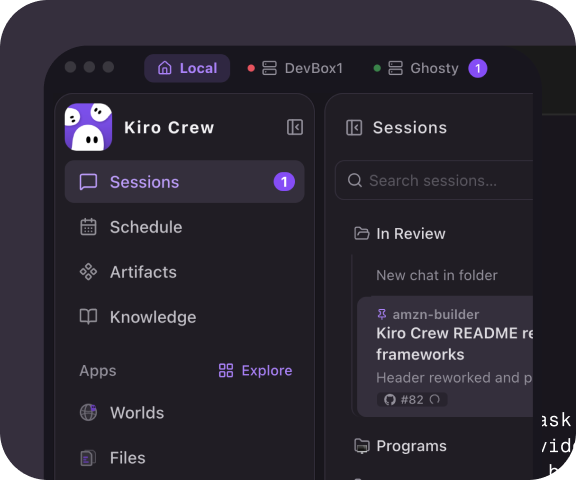Click the Programs folder icon
This screenshot has height=480, width=576.
click(x=362, y=446)
